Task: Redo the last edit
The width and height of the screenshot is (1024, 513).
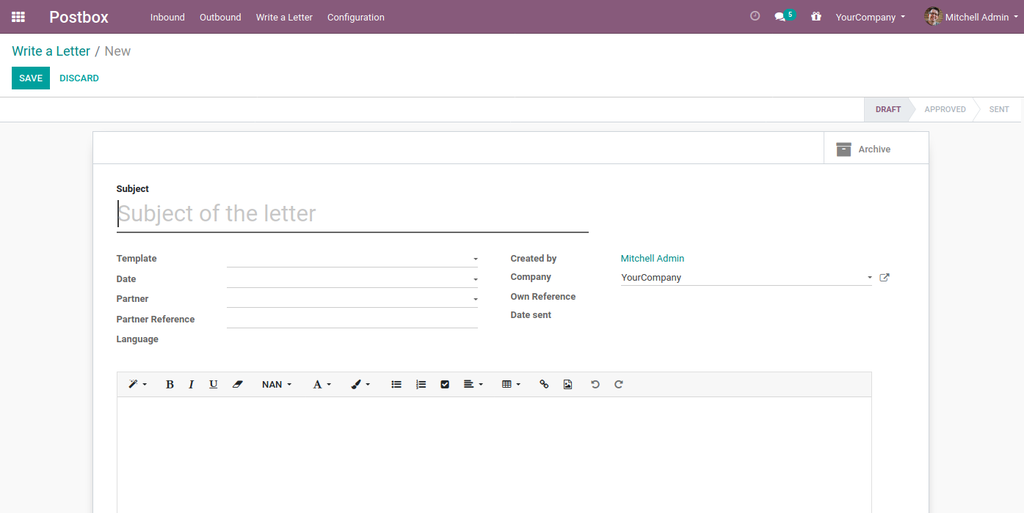Action: point(618,384)
